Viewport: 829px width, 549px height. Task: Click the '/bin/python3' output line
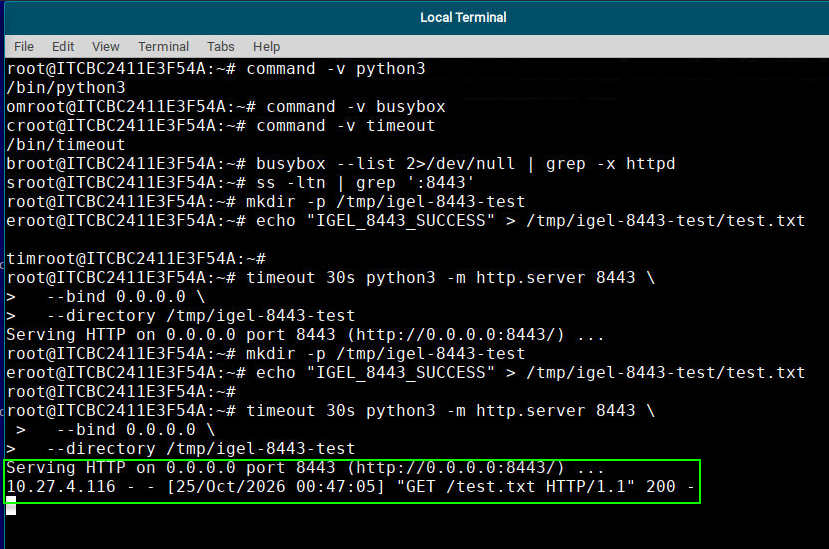point(66,88)
